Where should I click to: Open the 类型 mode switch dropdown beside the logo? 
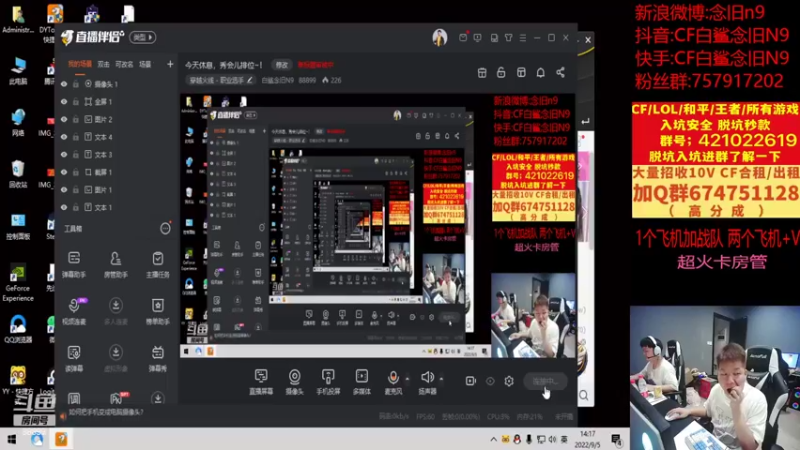(143, 37)
